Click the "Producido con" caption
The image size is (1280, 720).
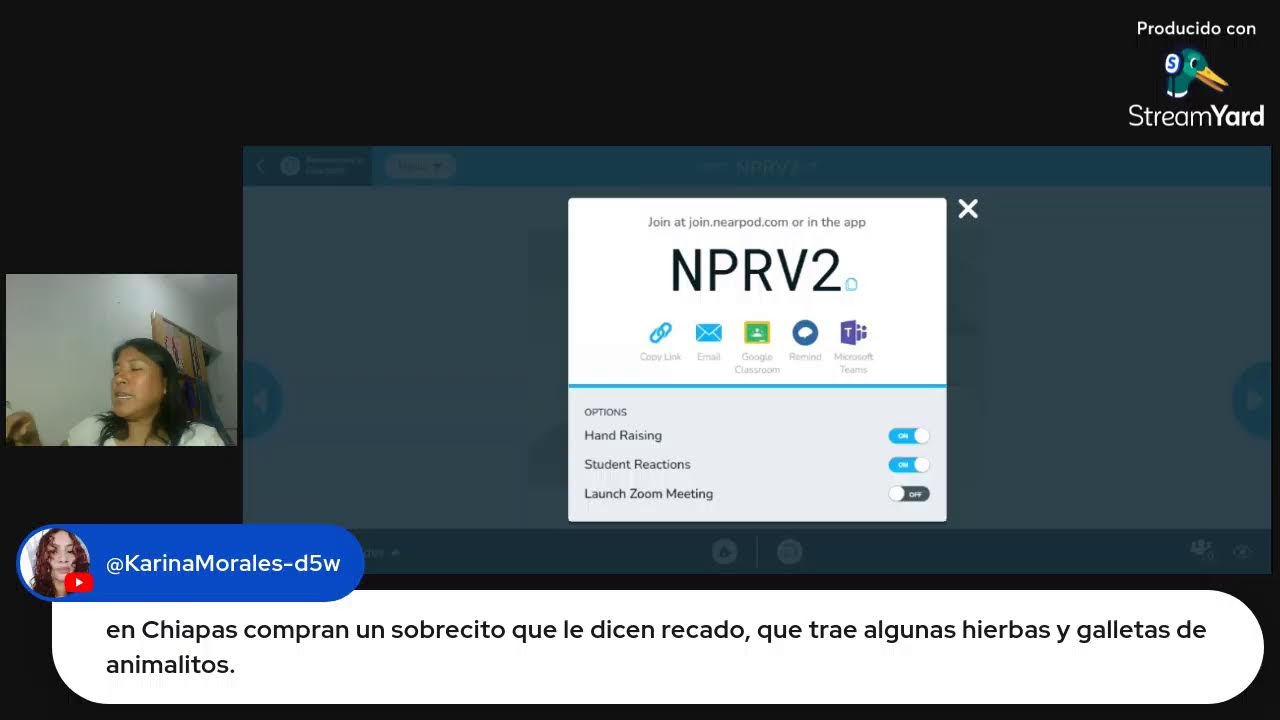pyautogui.click(x=1196, y=29)
